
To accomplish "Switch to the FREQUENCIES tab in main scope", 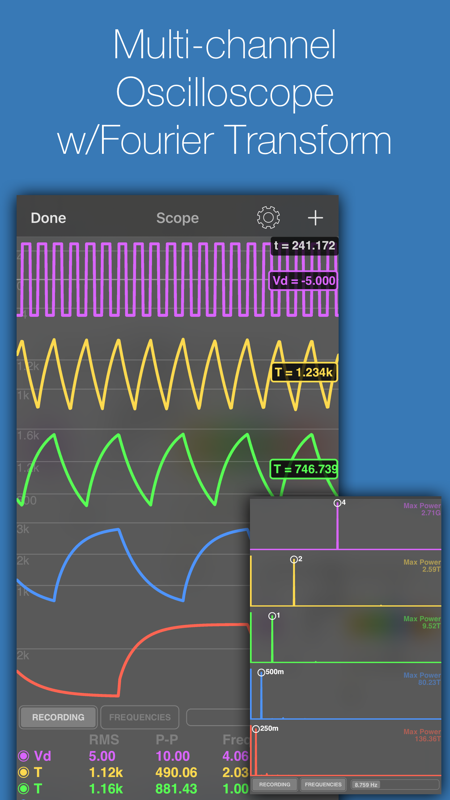I will [140, 717].
